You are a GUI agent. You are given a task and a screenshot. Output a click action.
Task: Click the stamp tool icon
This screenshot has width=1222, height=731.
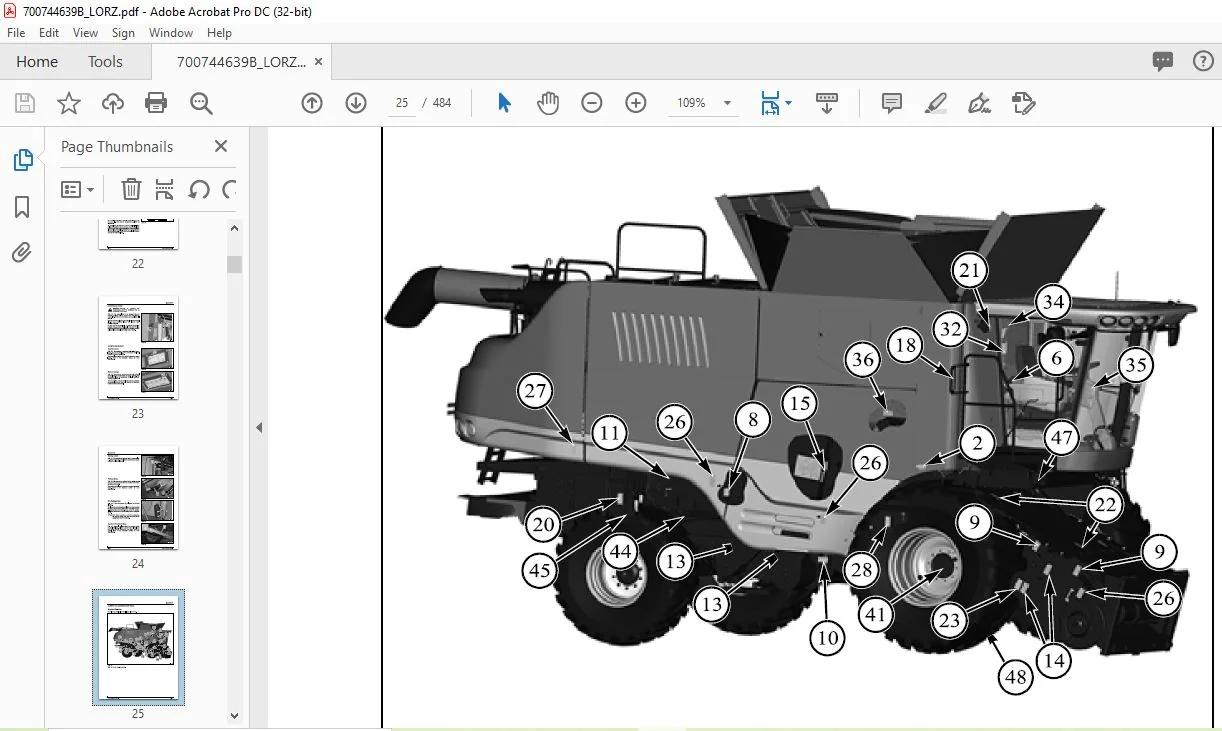tap(1023, 103)
